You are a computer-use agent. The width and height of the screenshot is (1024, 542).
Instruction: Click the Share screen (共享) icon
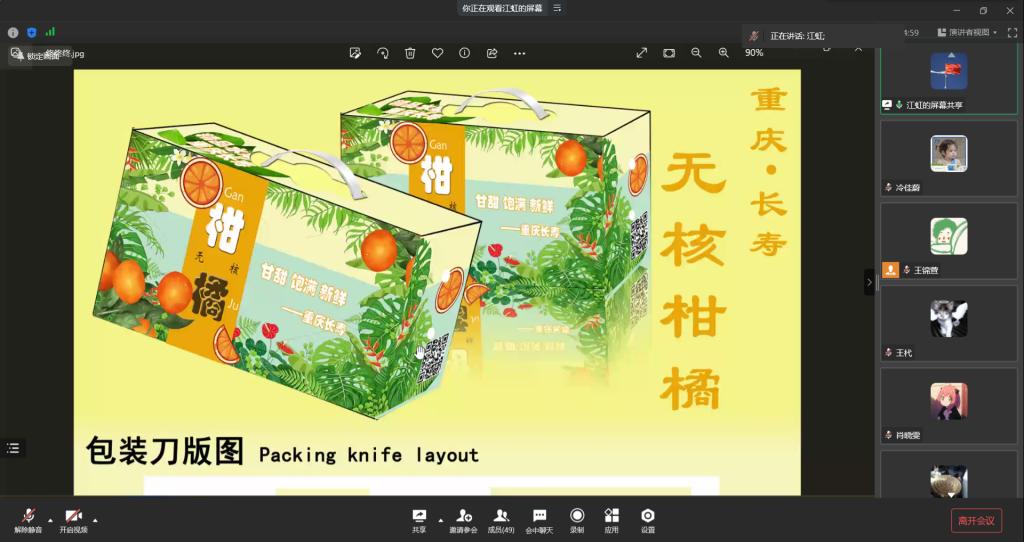[419, 518]
